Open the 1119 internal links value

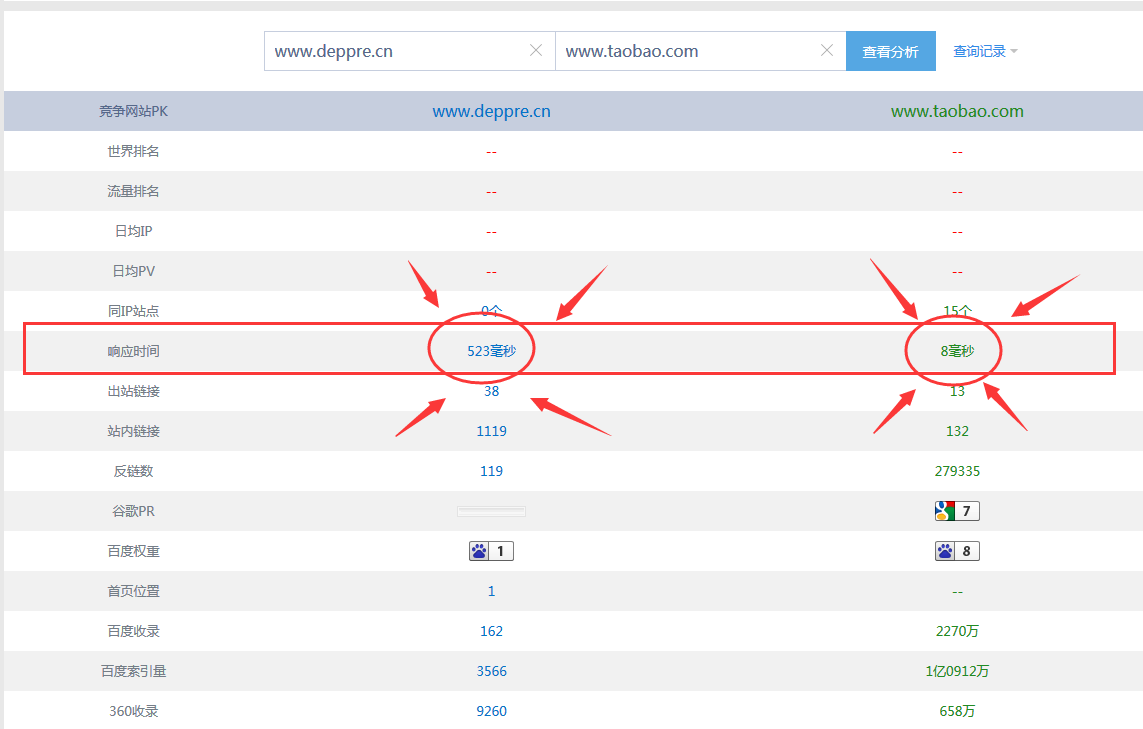coord(491,431)
